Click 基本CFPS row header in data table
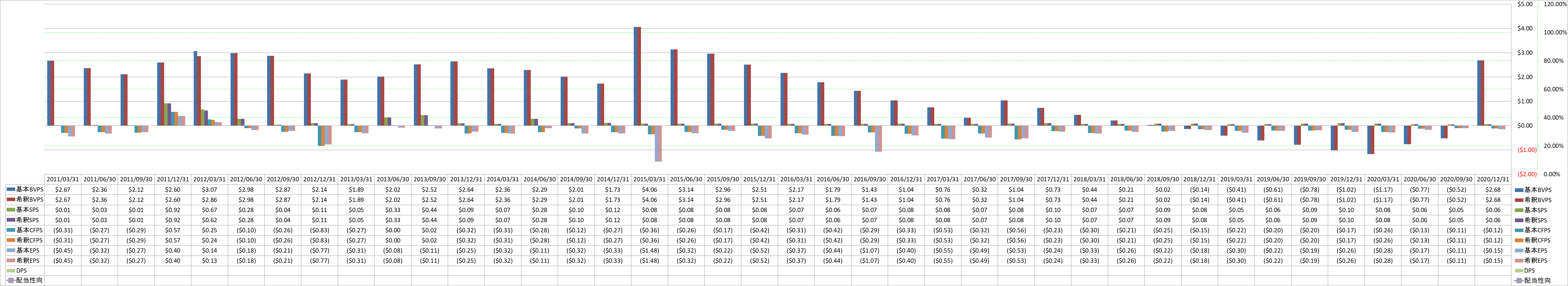The height and width of the screenshot is (286, 1568). [x=25, y=230]
